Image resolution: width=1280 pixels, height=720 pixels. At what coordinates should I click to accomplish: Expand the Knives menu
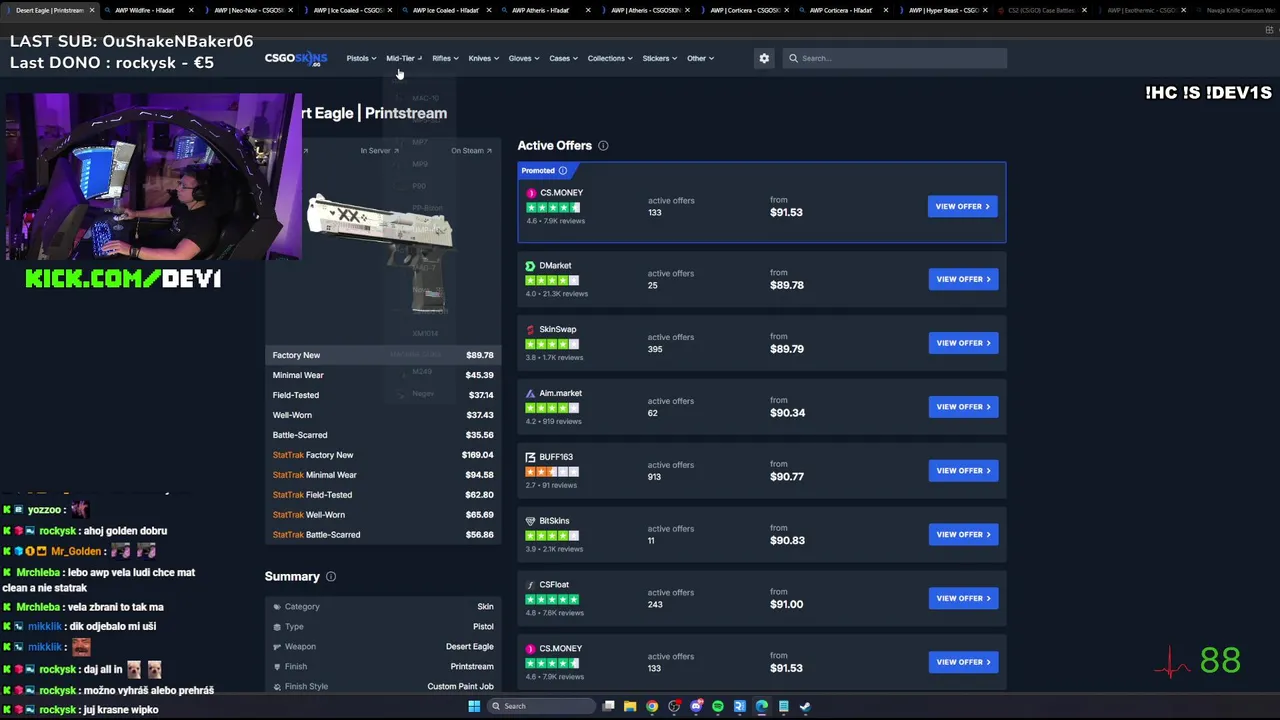pos(484,58)
